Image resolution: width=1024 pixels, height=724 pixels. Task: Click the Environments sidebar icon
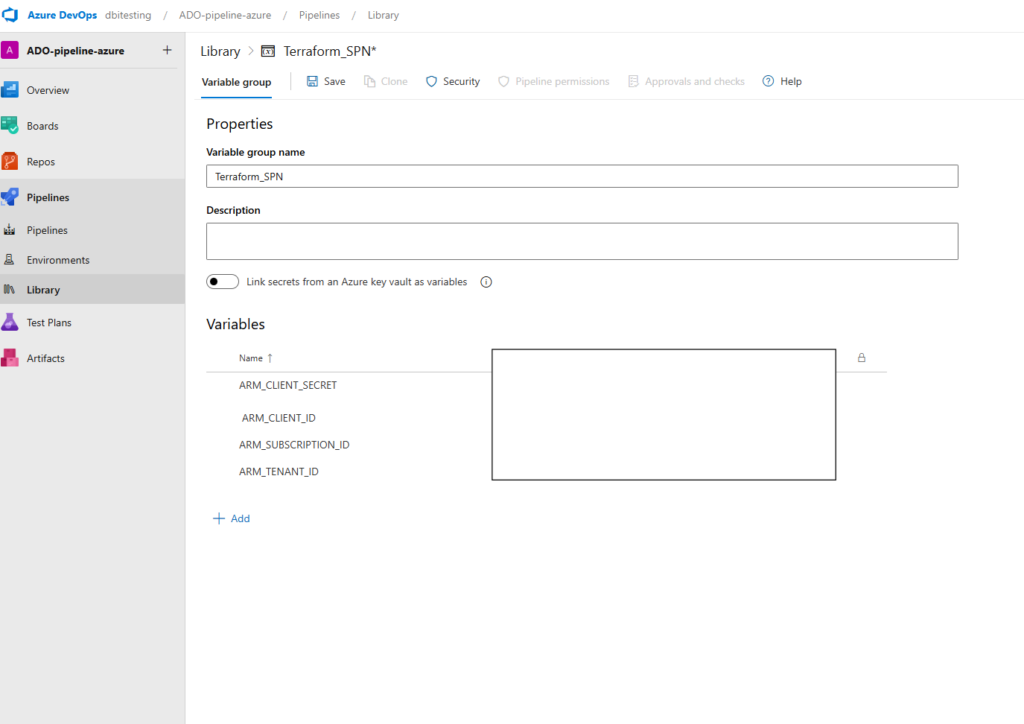pos(10,260)
